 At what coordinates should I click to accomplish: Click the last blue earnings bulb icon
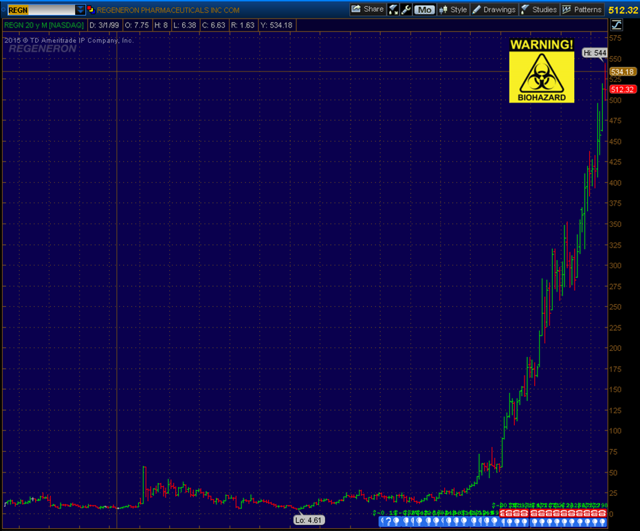[x=602, y=522]
